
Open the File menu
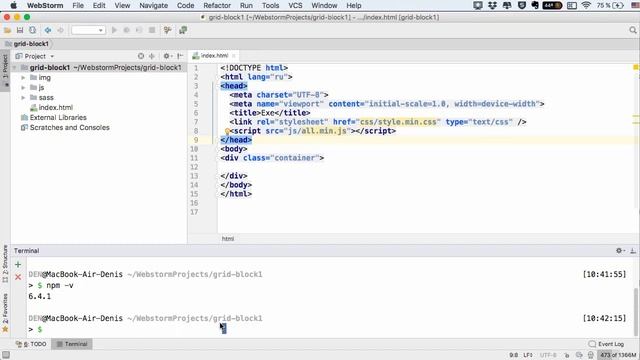pos(78,6)
